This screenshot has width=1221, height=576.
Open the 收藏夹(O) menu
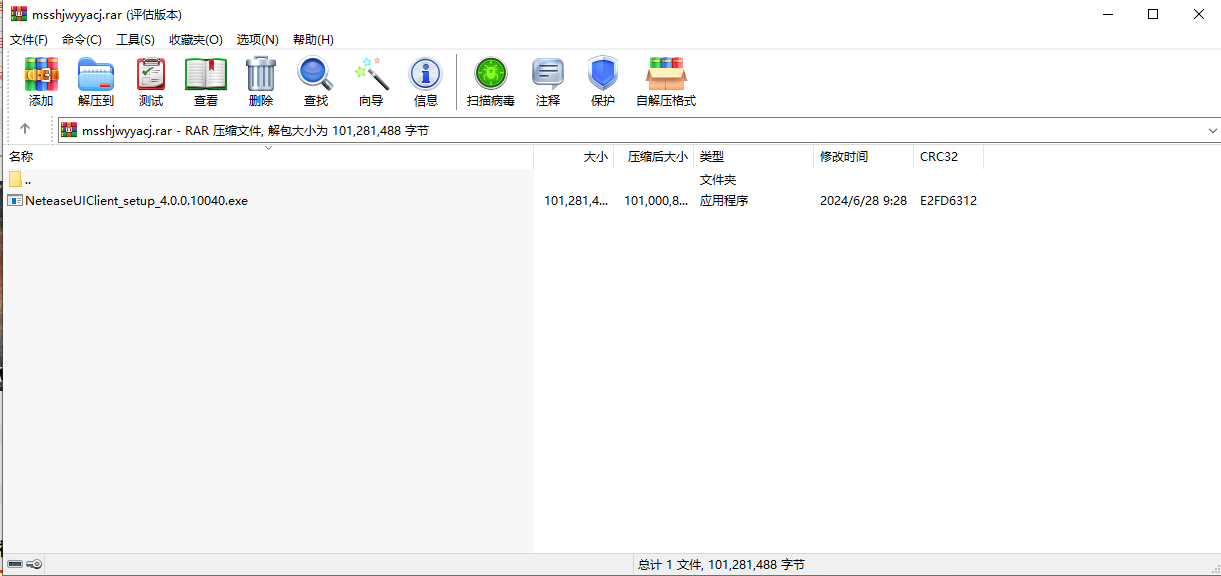coord(196,40)
